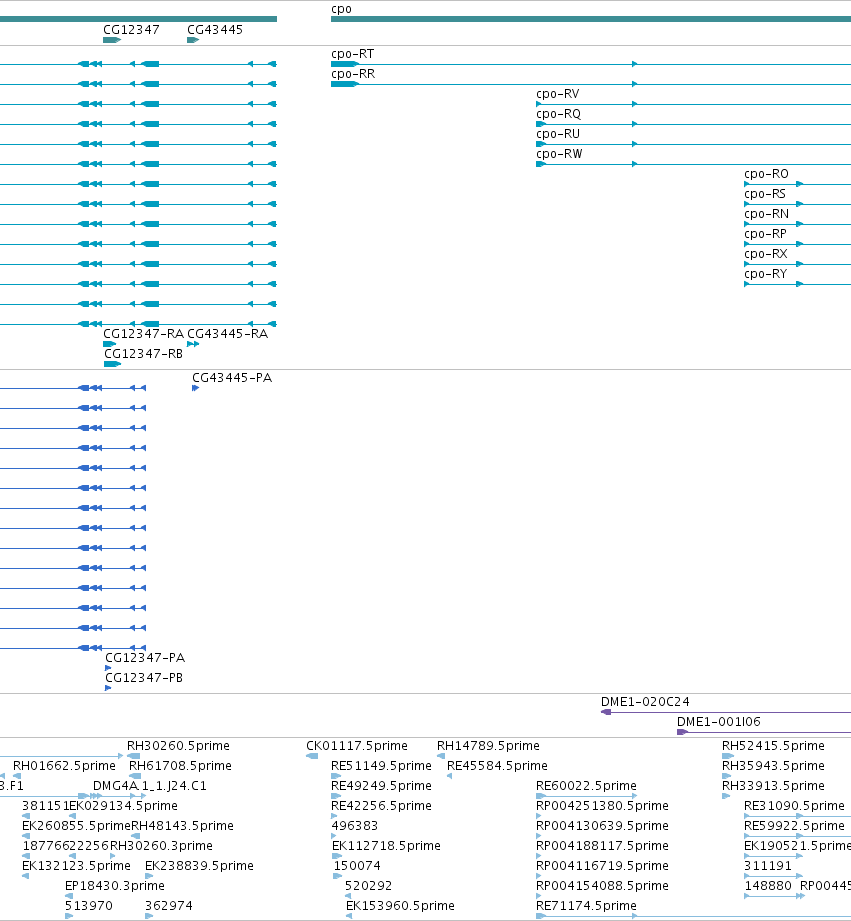Viewport: 851px width, 921px height.
Task: Click the CG12347 gene arrow glyph
Action: 112,40
